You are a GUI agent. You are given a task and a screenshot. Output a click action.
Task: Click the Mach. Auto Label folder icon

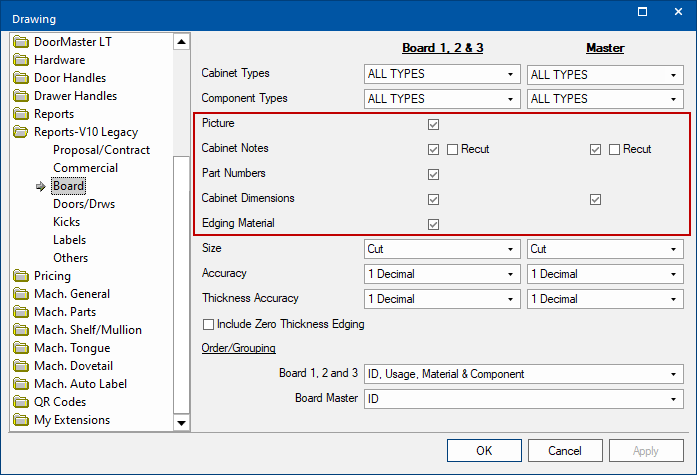click(x=20, y=384)
